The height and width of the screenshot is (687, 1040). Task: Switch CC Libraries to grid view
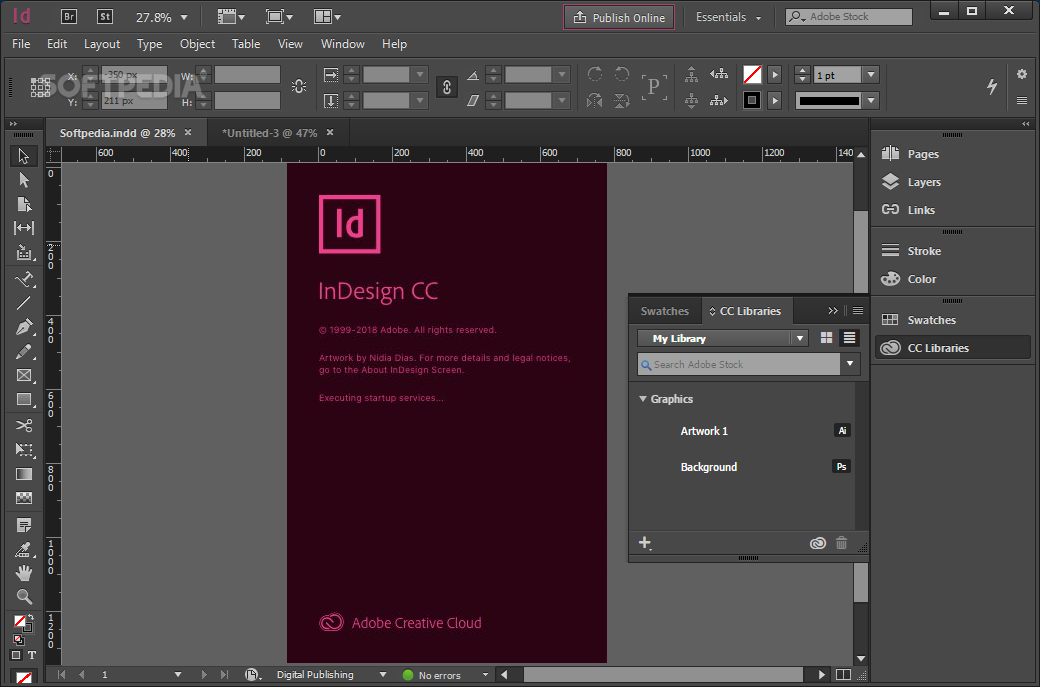click(826, 338)
